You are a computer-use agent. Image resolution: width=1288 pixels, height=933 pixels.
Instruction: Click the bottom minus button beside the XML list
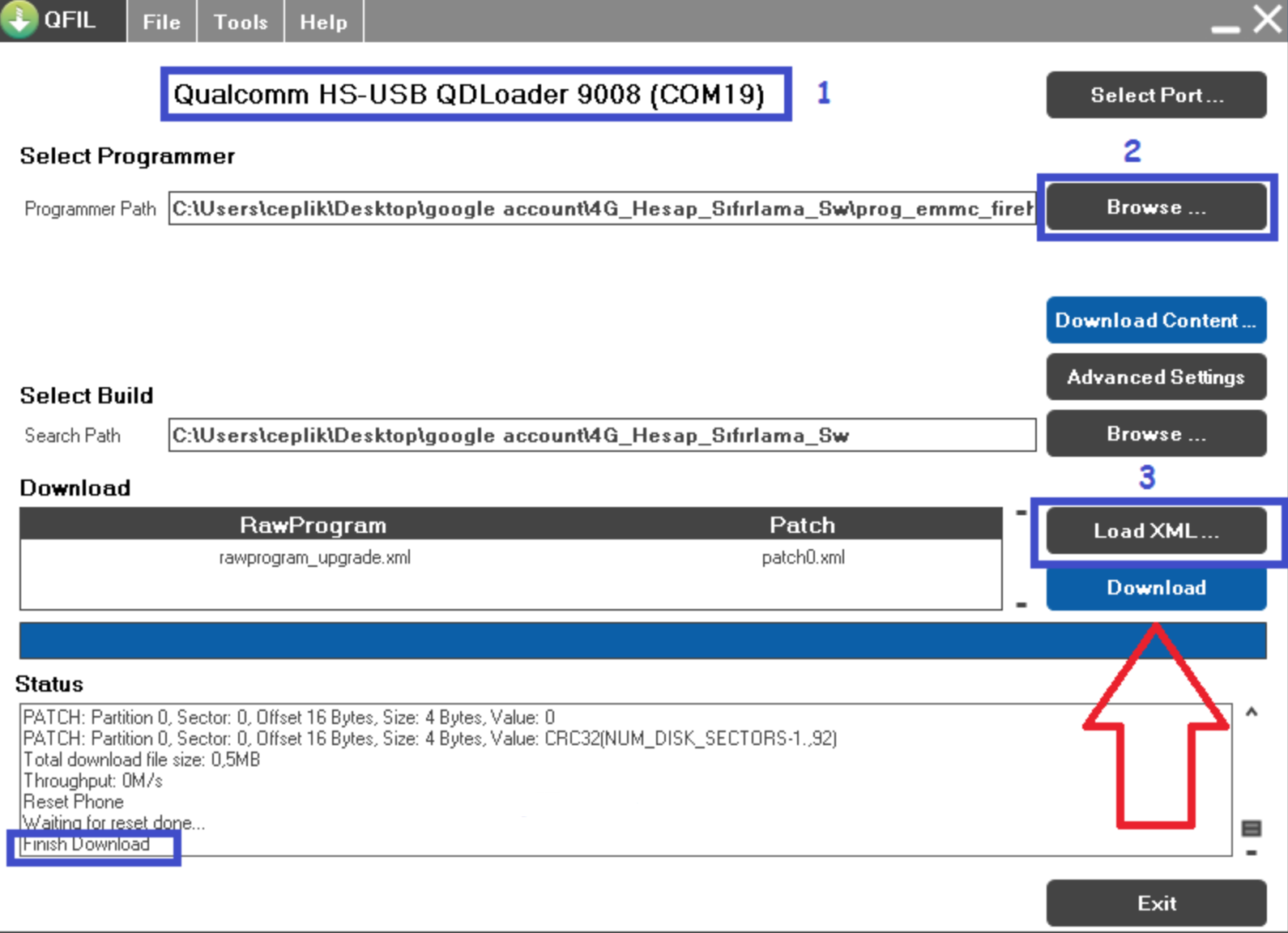pos(1021,605)
